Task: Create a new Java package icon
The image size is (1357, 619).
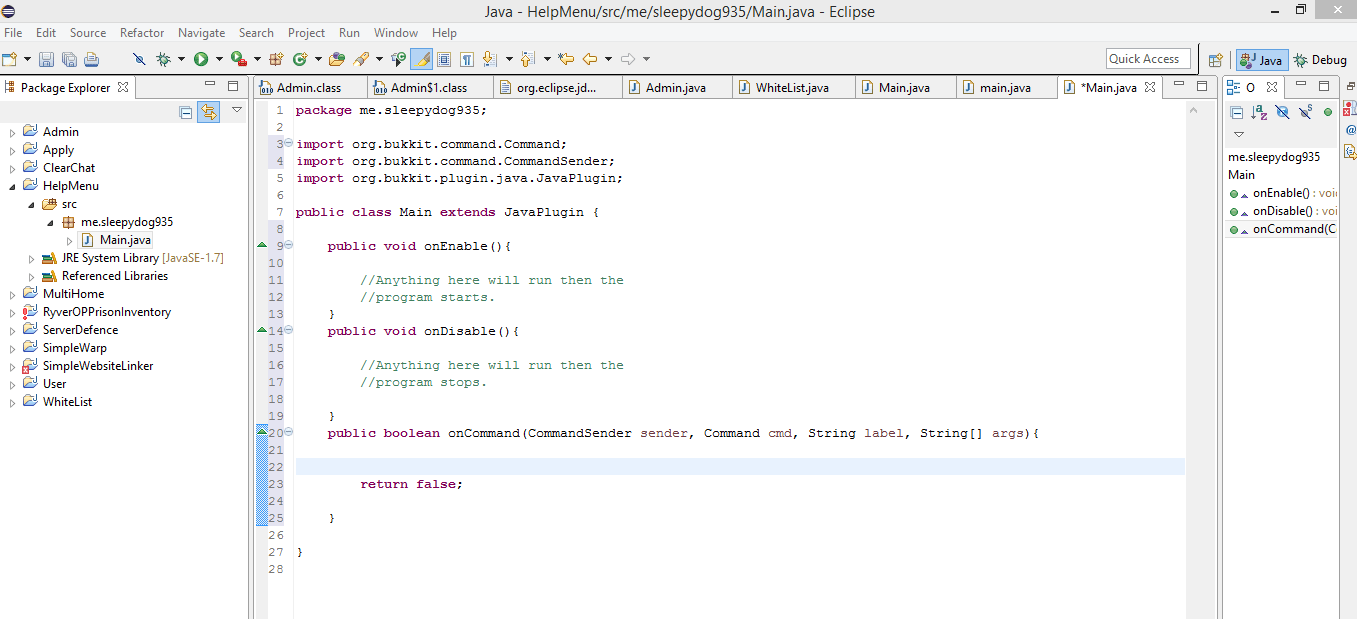Action: (x=276, y=59)
